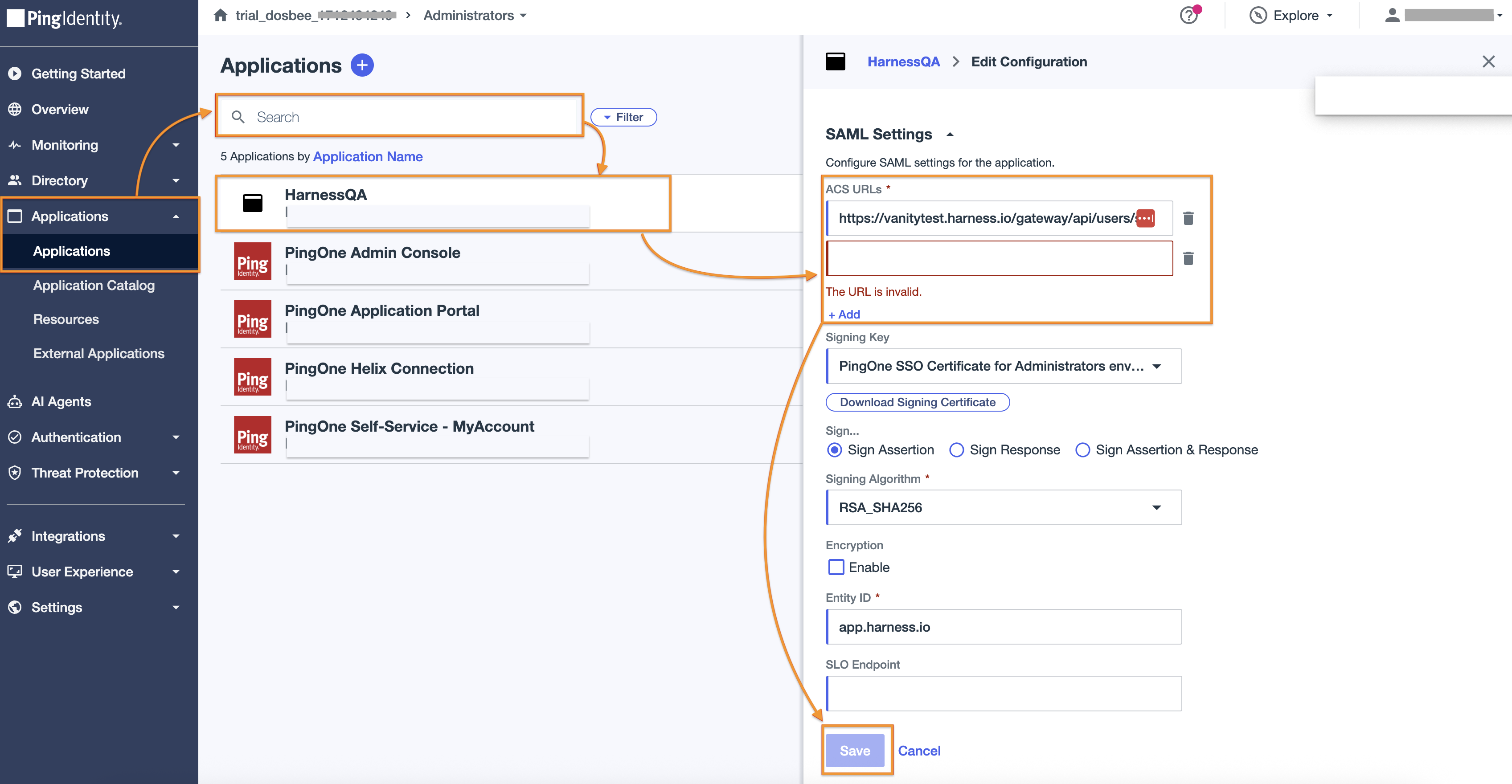Click the PingIdentity logo
This screenshot has height=784, width=1512.
[65, 18]
